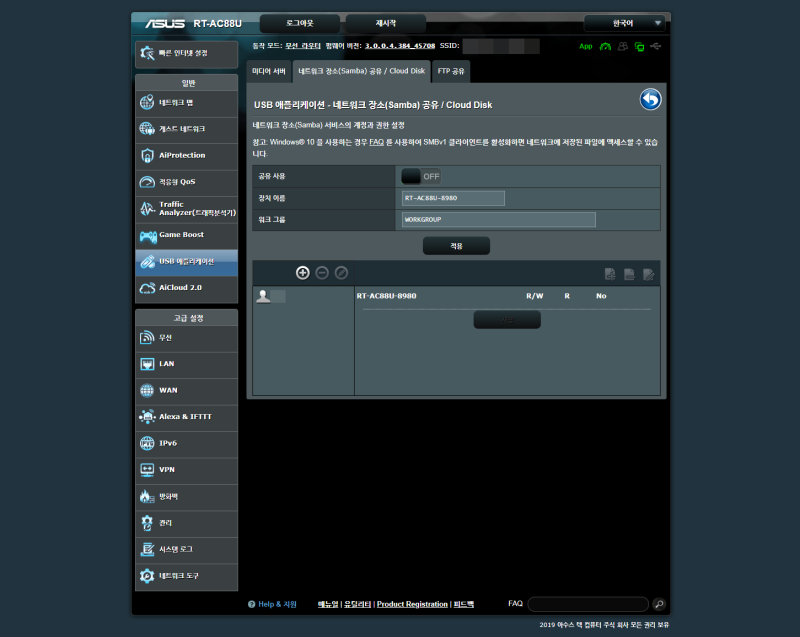This screenshot has height=637, width=800.
Task: Click the green network clients status icon
Action: pos(639,47)
